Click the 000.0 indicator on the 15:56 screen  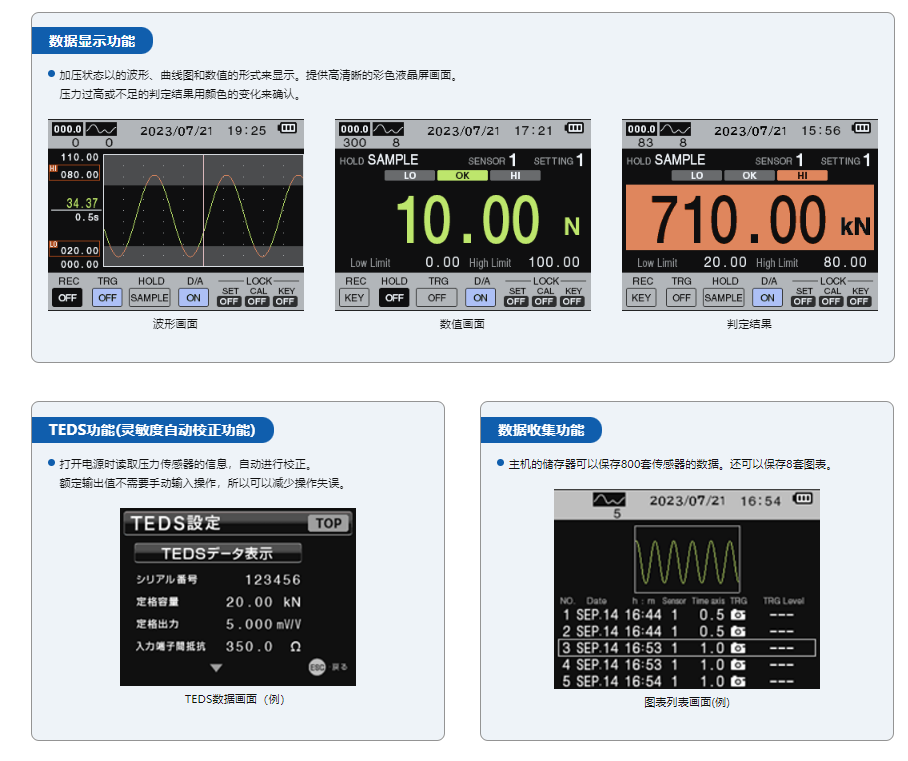point(640,129)
